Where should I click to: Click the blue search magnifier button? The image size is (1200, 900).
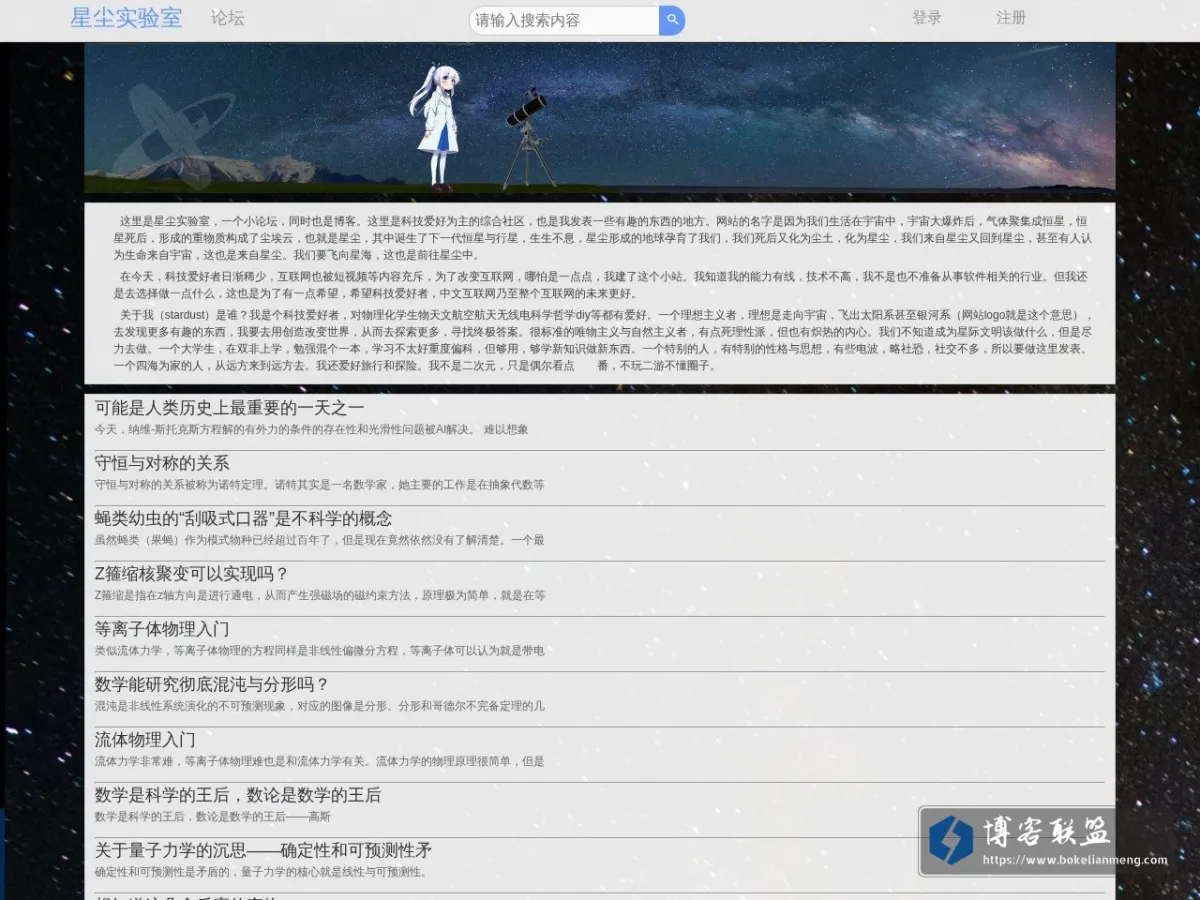click(672, 20)
